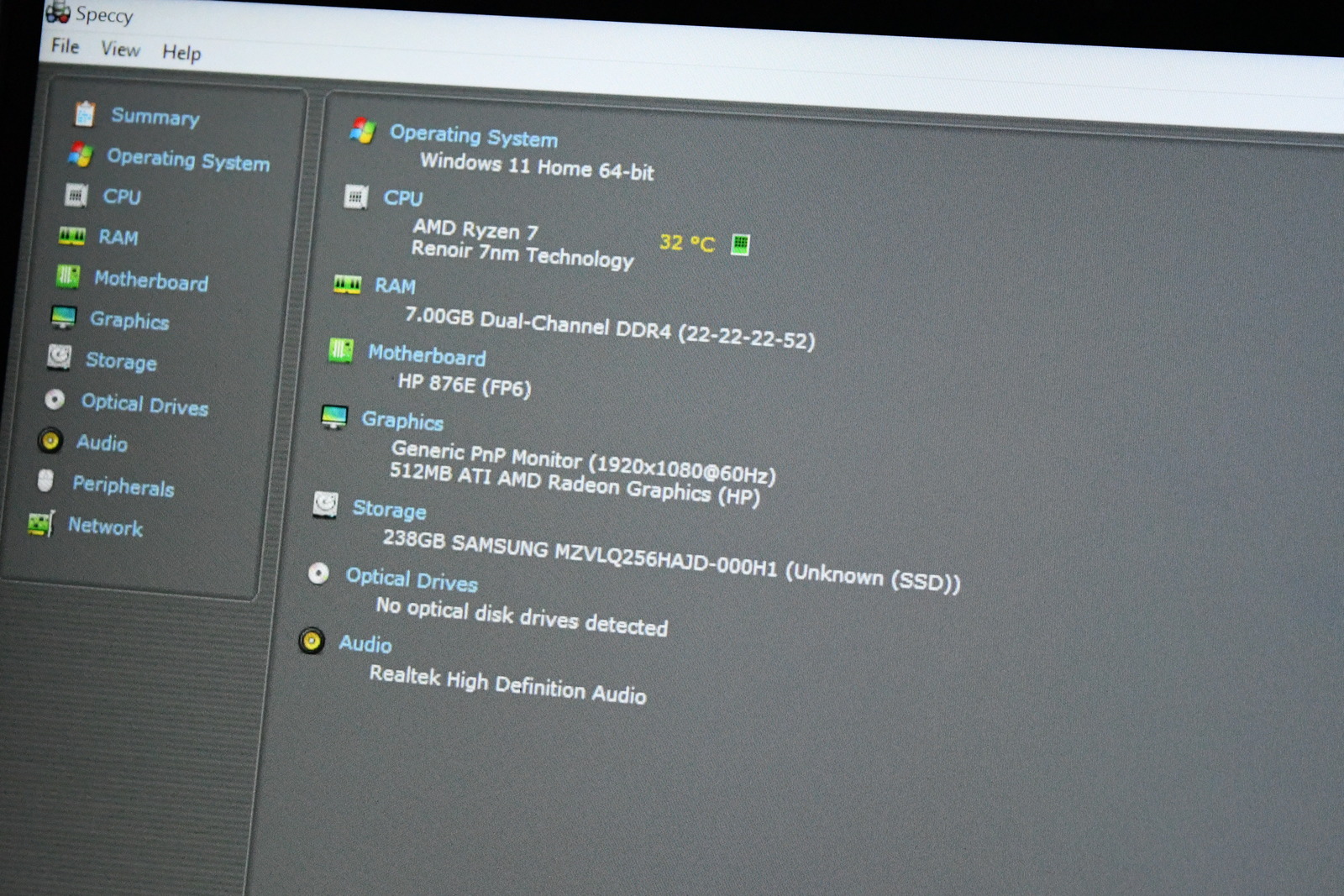The image size is (1344, 896).
Task: Click the 7.00GB Dual-Channel DDR4 text
Action: 610,327
